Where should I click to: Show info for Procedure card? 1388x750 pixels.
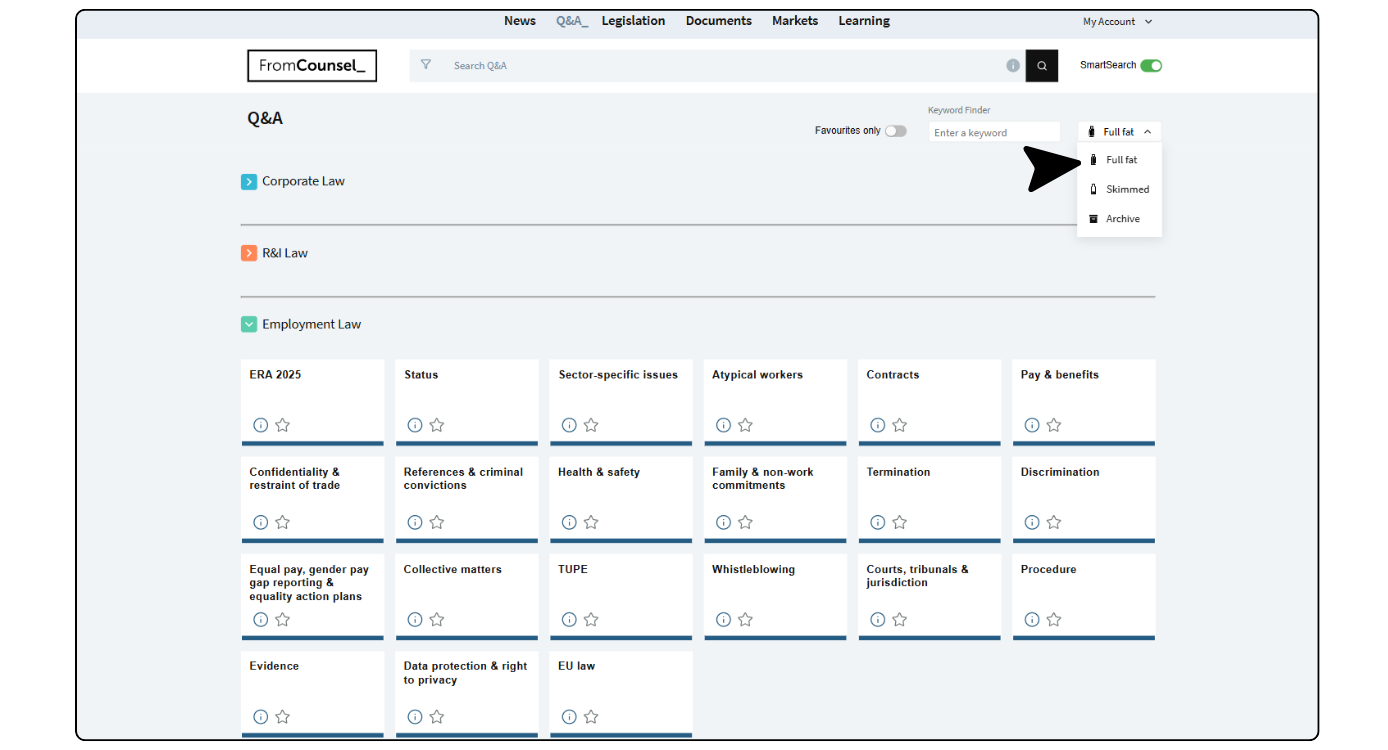pos(1032,619)
